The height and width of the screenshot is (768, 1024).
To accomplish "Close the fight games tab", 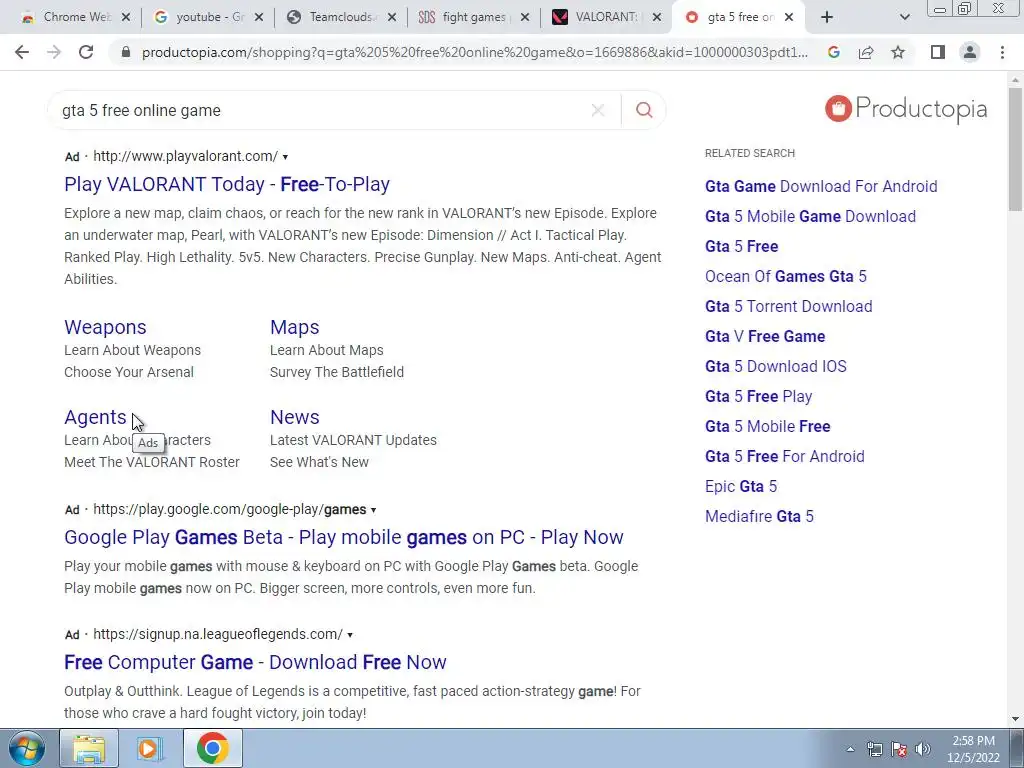I will [524, 17].
